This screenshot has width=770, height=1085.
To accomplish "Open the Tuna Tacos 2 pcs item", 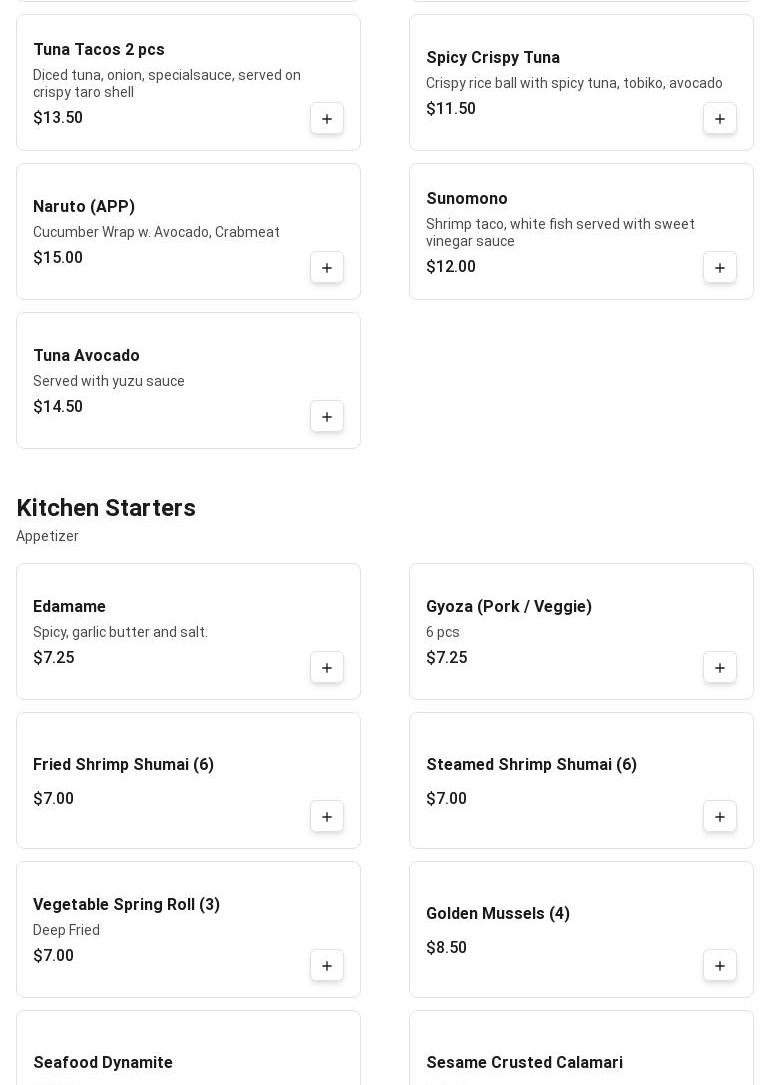I will pos(99,50).
